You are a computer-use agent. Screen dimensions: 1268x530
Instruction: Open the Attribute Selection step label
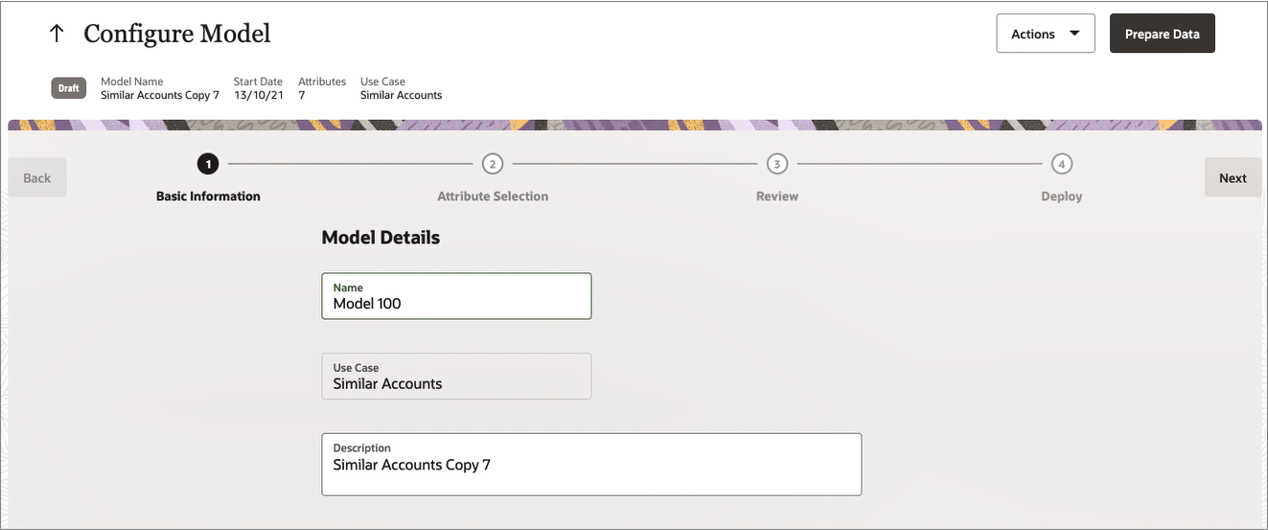tap(492, 196)
